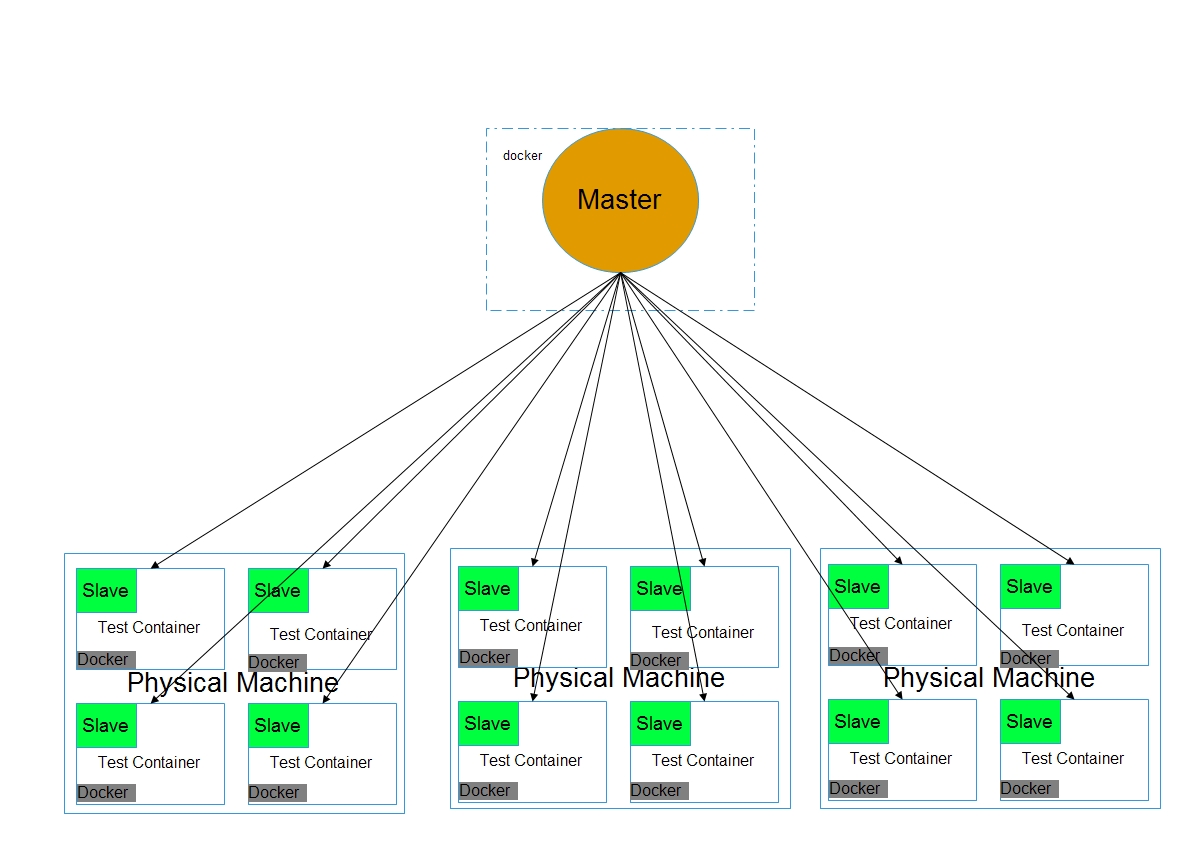Click lower-left green Slave box in right machine
Image resolution: width=1189 pixels, height=841 pixels.
(x=858, y=721)
